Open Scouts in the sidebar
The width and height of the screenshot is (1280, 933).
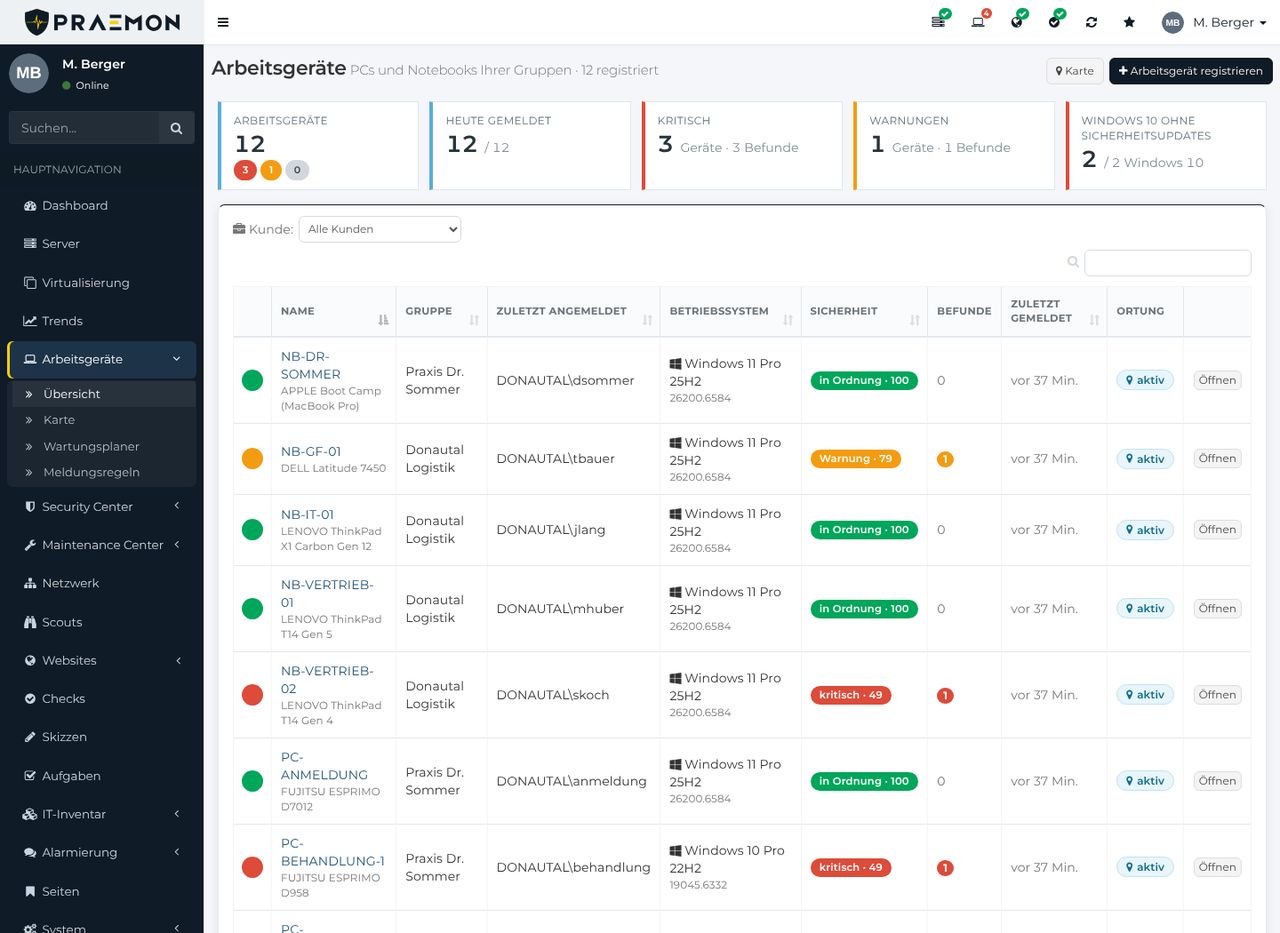[x=102, y=622]
